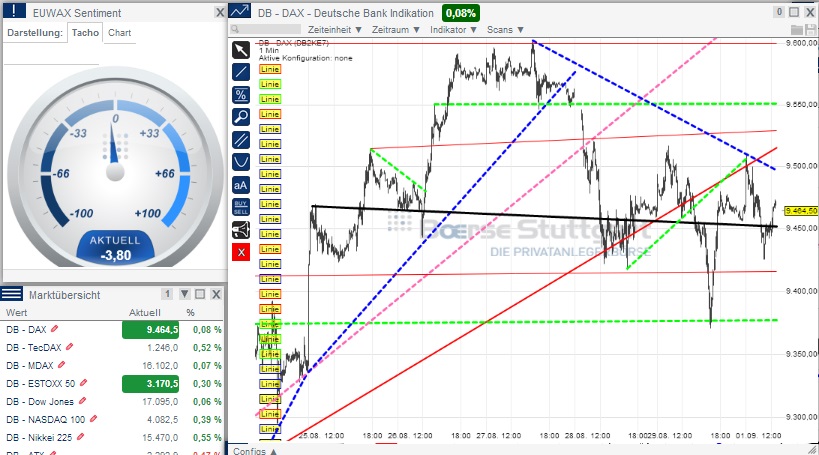
Task: Open the Buy/Sell marker tool
Action: pyautogui.click(x=241, y=207)
